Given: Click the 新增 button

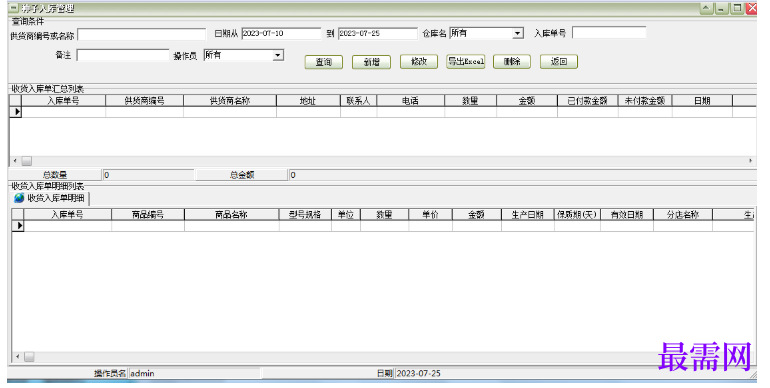Looking at the screenshot, I should pyautogui.click(x=371, y=62).
